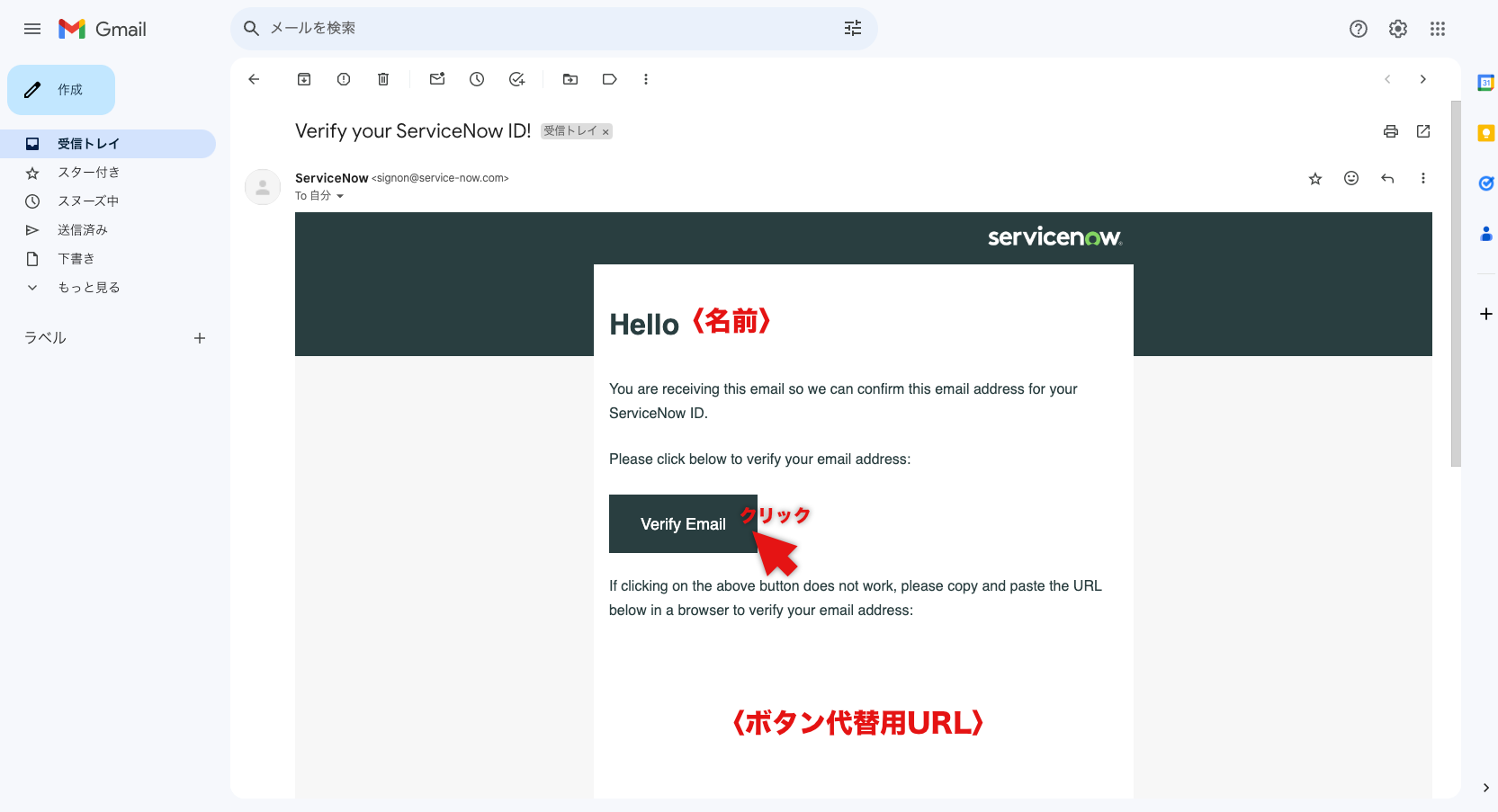Star the ServiceNow message
Image resolution: width=1498 pixels, height=812 pixels.
[1314, 178]
